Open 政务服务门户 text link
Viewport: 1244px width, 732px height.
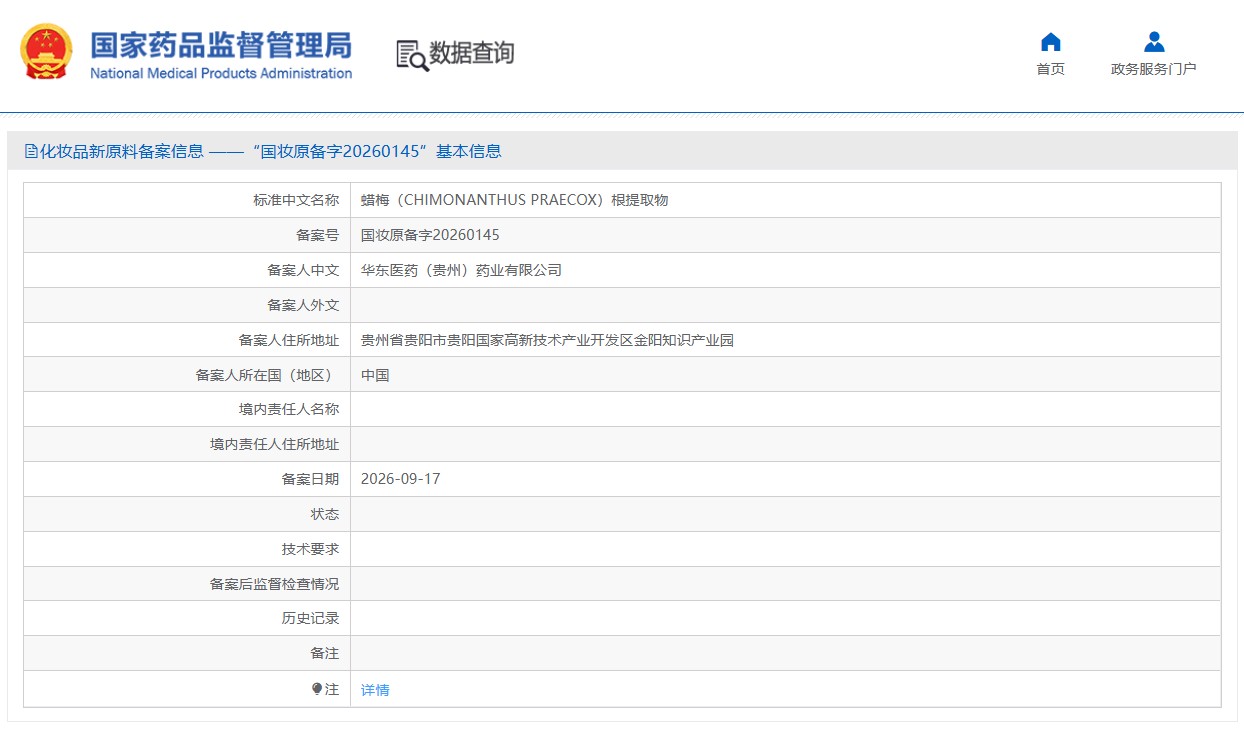pos(1153,69)
